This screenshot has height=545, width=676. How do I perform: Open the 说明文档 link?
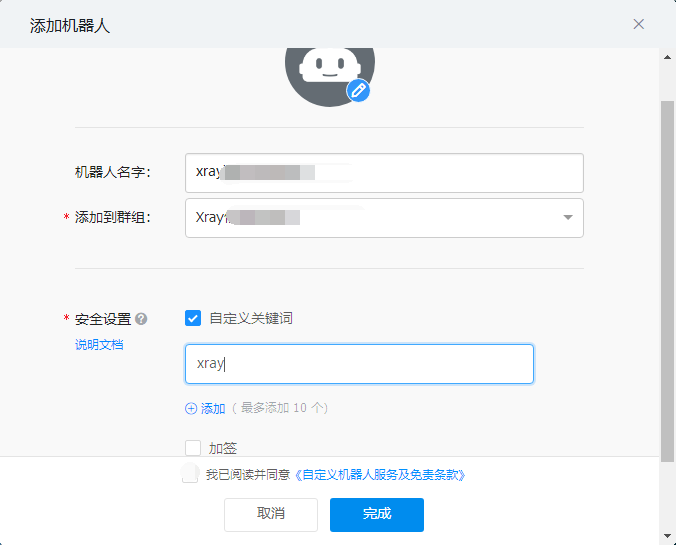click(99, 345)
